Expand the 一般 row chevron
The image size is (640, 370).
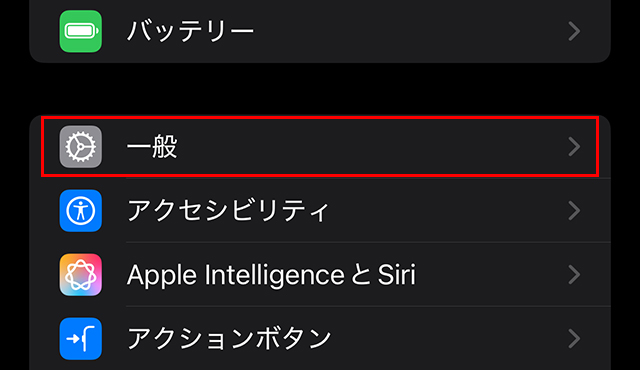pyautogui.click(x=574, y=146)
